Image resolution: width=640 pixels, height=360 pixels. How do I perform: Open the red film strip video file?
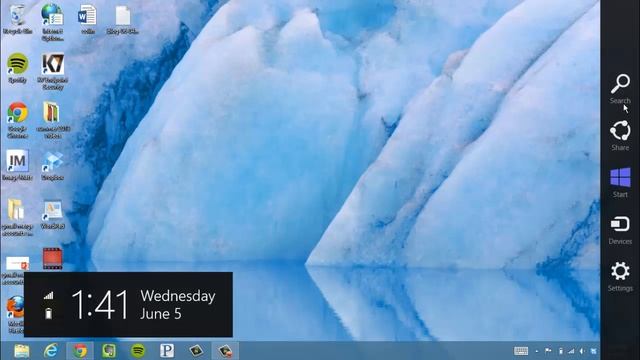point(53,259)
